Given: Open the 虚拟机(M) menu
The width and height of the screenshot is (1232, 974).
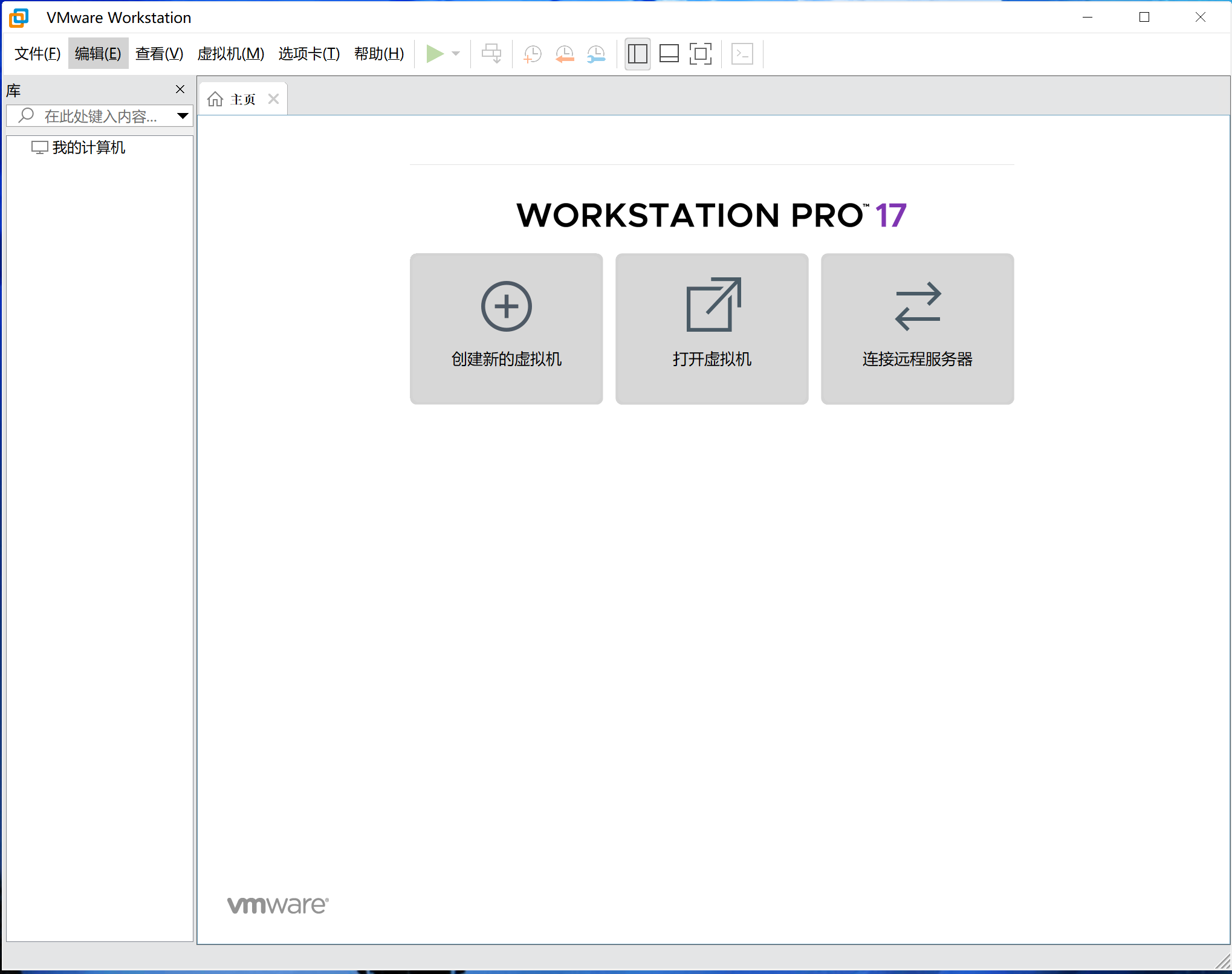Looking at the screenshot, I should [x=231, y=54].
